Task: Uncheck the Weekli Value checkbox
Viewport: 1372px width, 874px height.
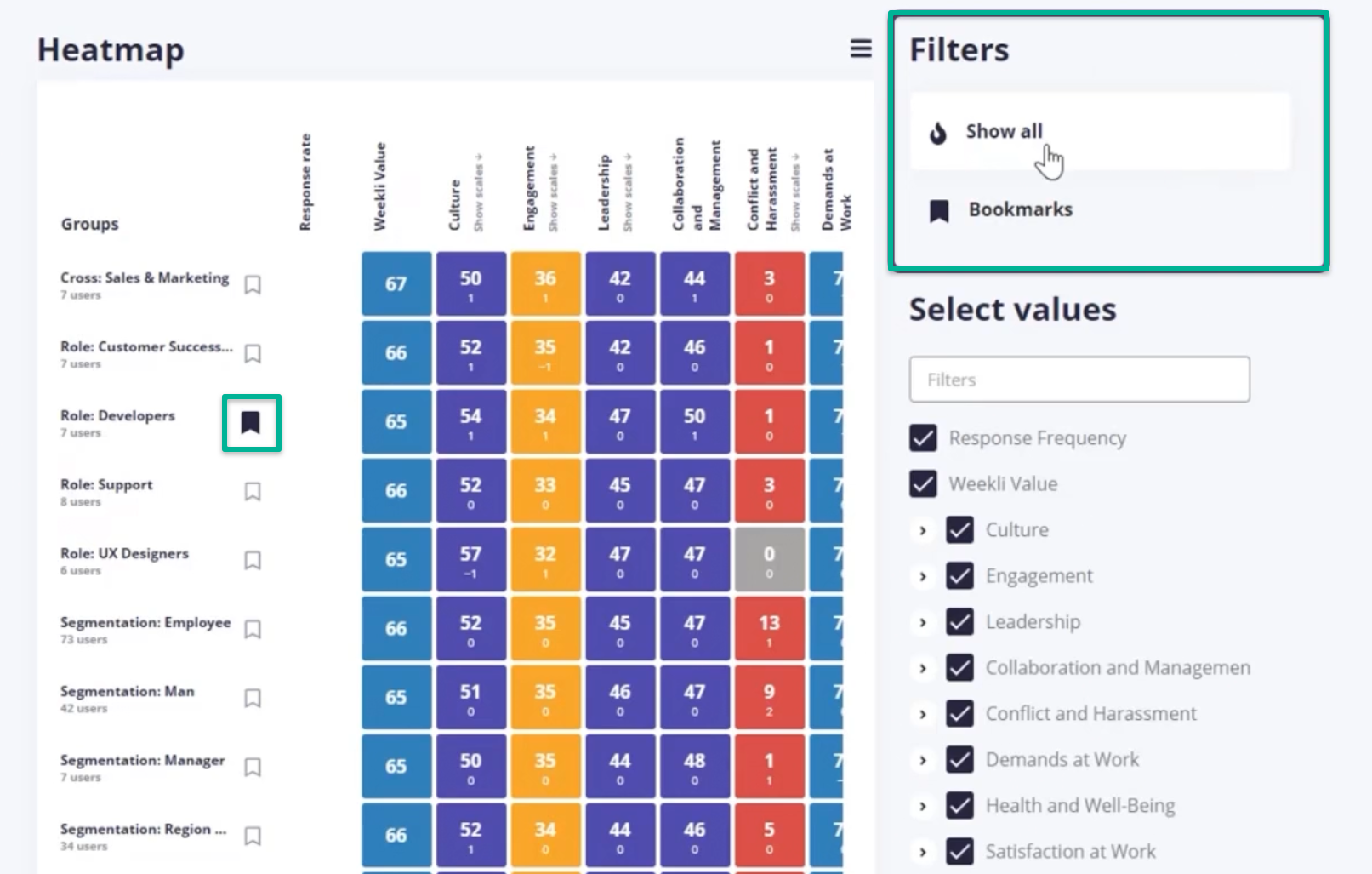Action: tap(923, 483)
